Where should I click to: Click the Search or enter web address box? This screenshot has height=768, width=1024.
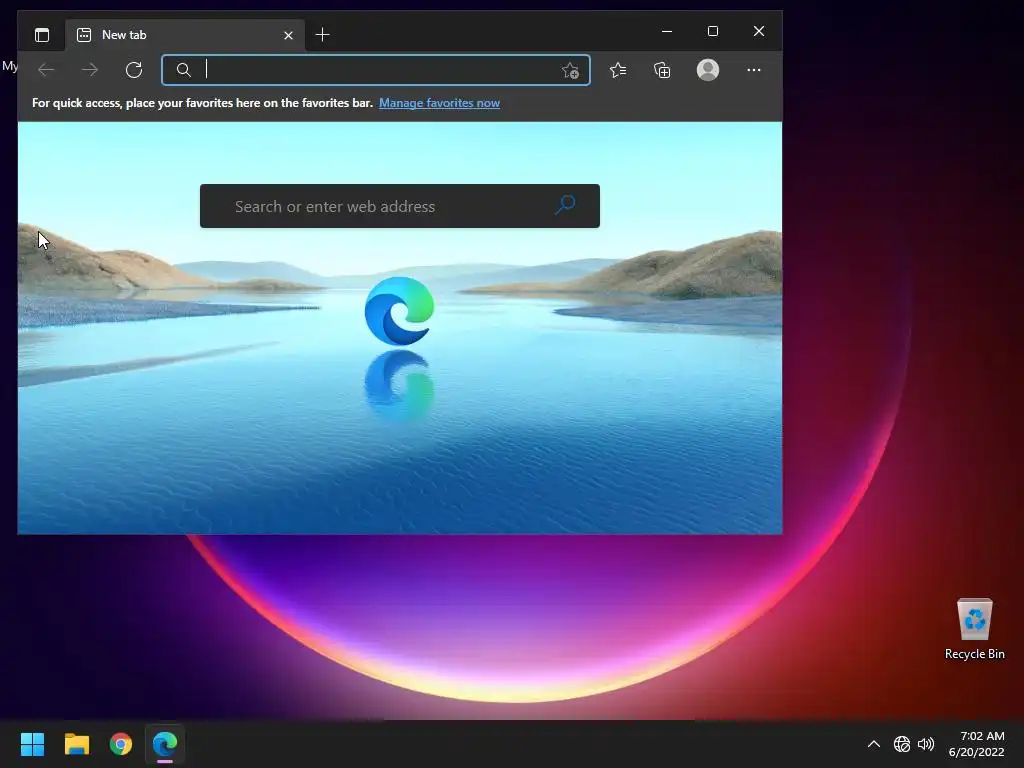pyautogui.click(x=400, y=206)
